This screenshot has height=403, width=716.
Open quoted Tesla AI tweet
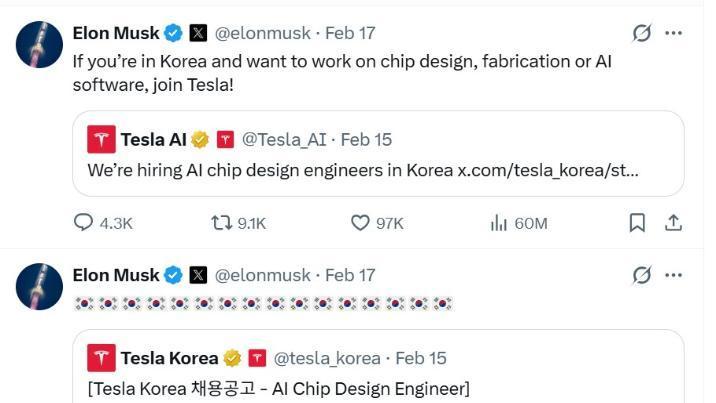pyautogui.click(x=378, y=170)
